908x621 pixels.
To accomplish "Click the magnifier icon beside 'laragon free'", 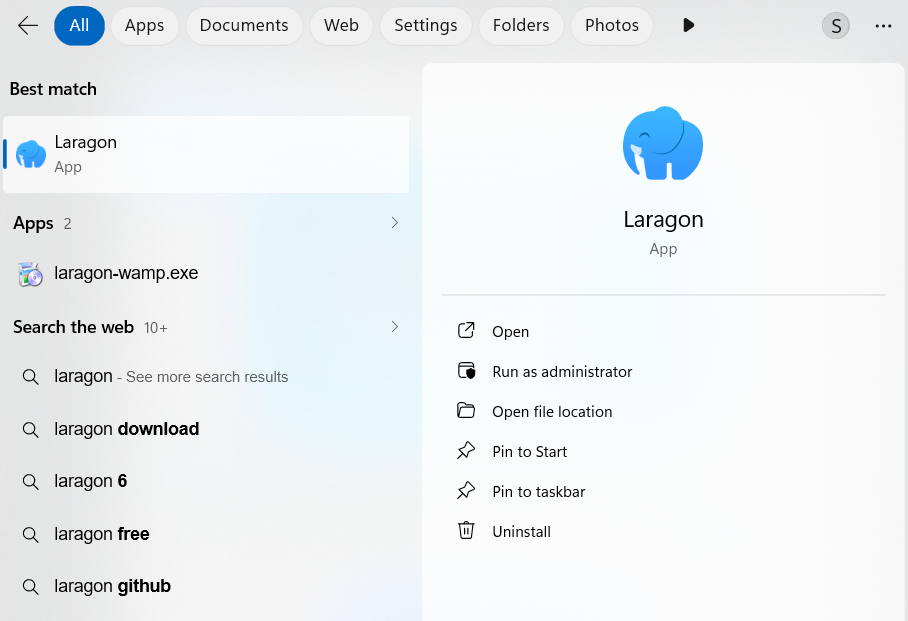I will (31, 535).
